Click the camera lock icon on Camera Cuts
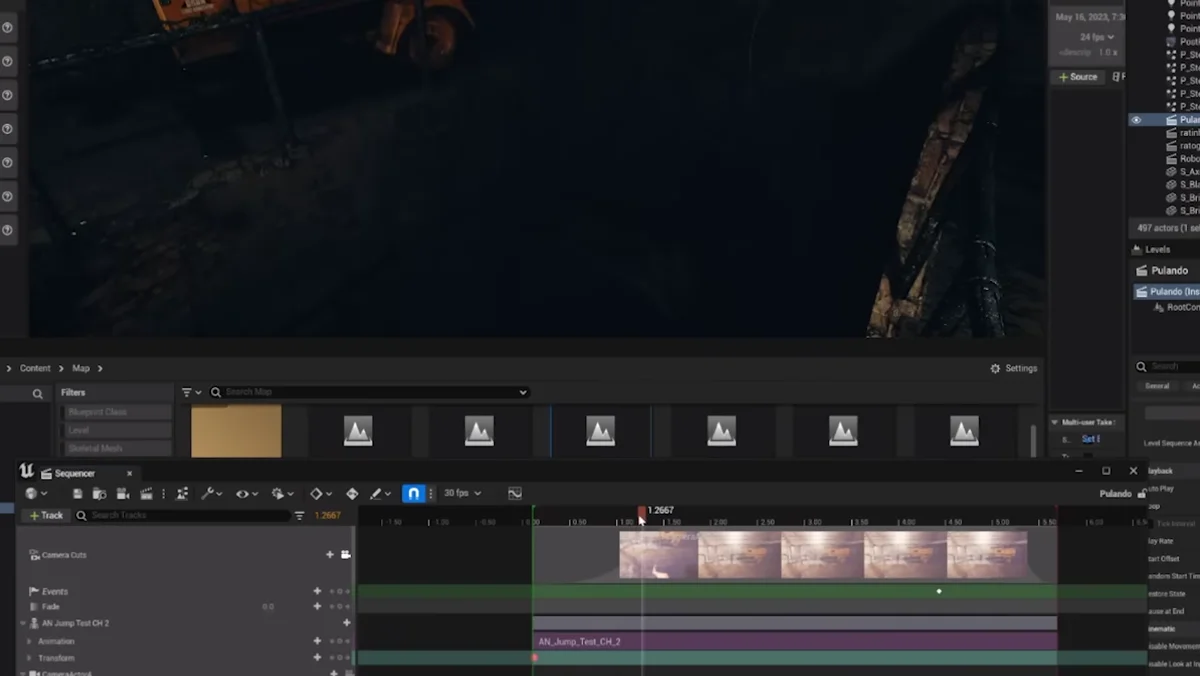Image resolution: width=1200 pixels, height=676 pixels. point(346,554)
